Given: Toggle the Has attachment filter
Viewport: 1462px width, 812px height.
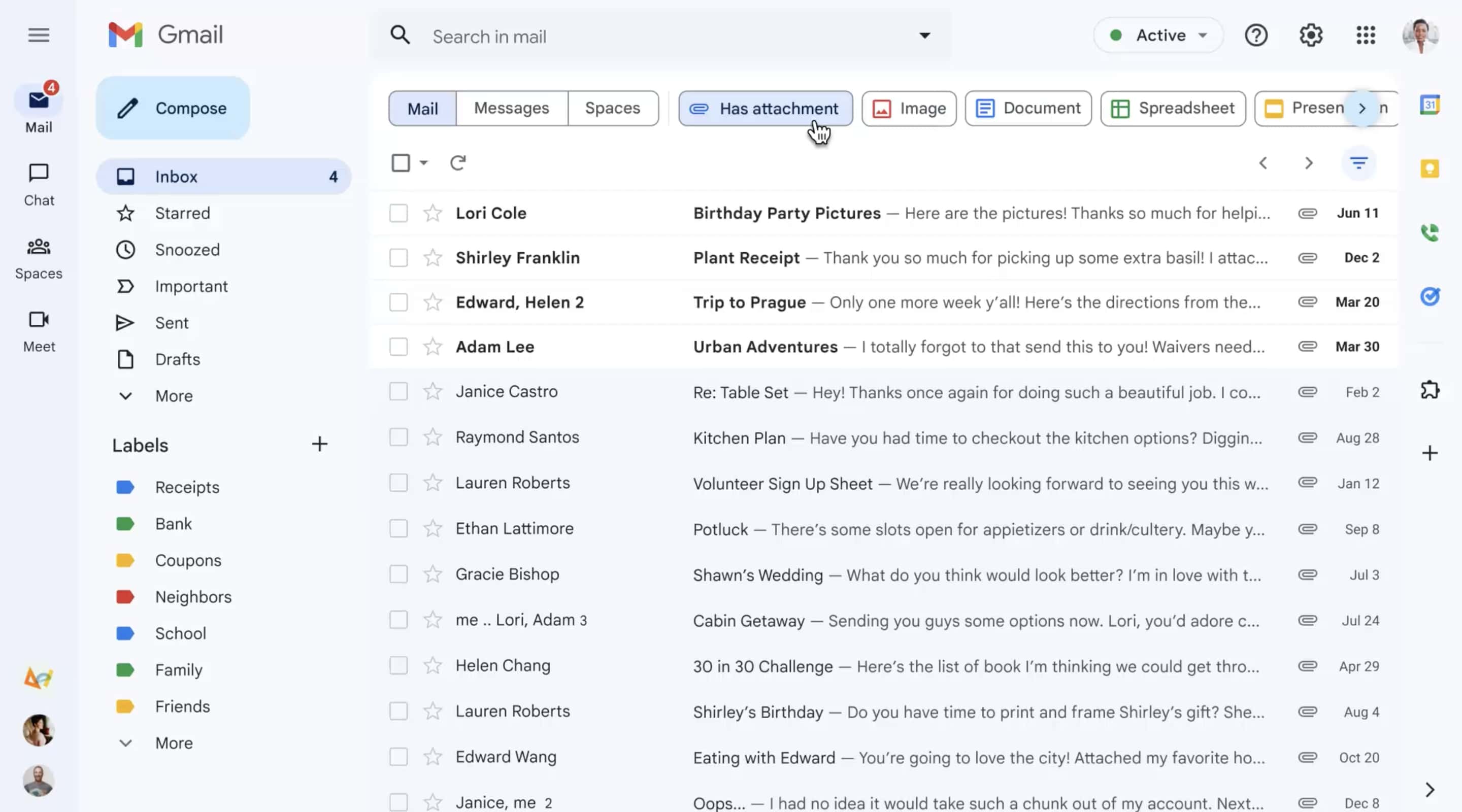Looking at the screenshot, I should [765, 108].
